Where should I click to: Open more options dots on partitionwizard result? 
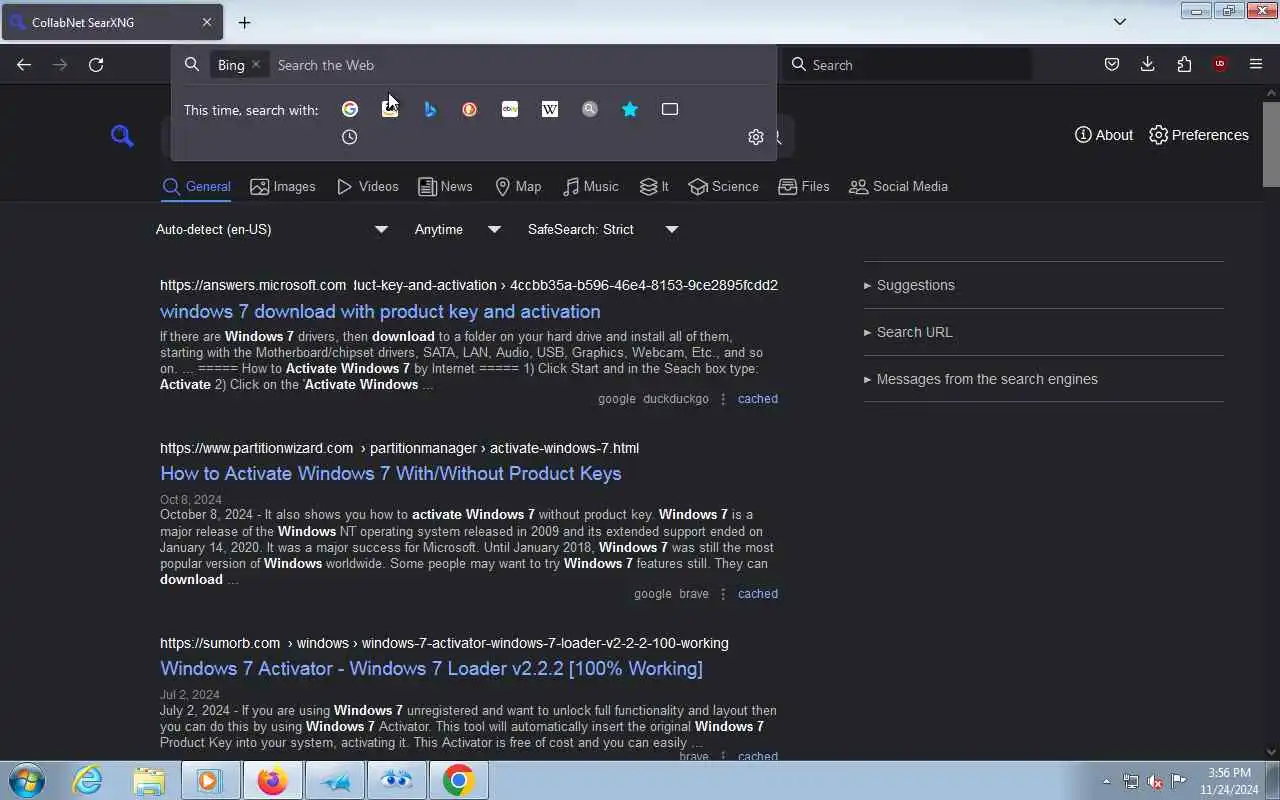coord(723,594)
